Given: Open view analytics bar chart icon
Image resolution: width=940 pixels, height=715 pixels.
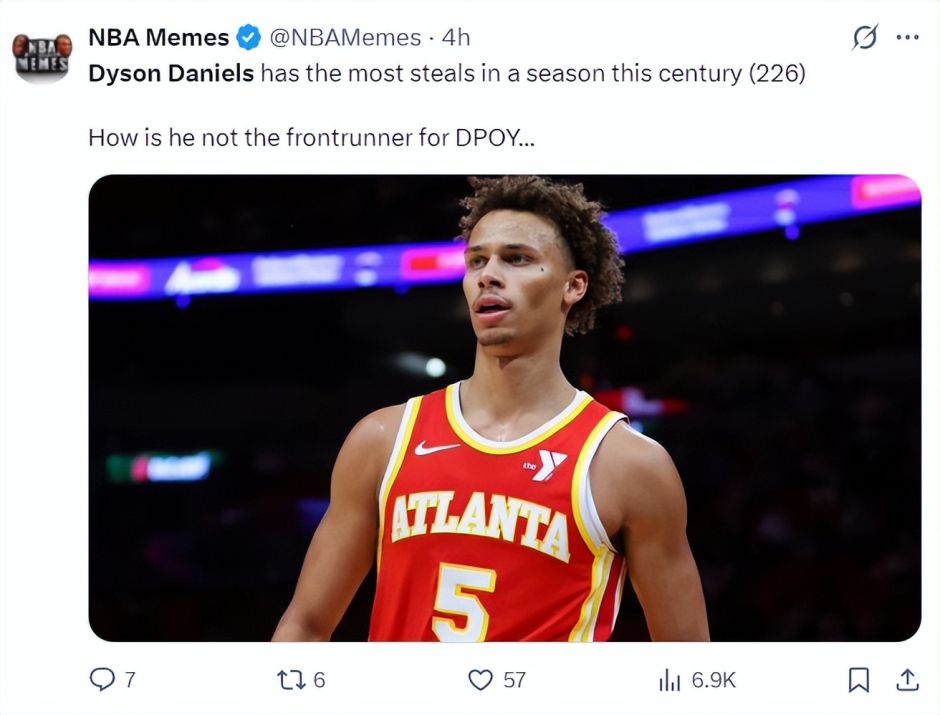Looking at the screenshot, I should tap(669, 680).
